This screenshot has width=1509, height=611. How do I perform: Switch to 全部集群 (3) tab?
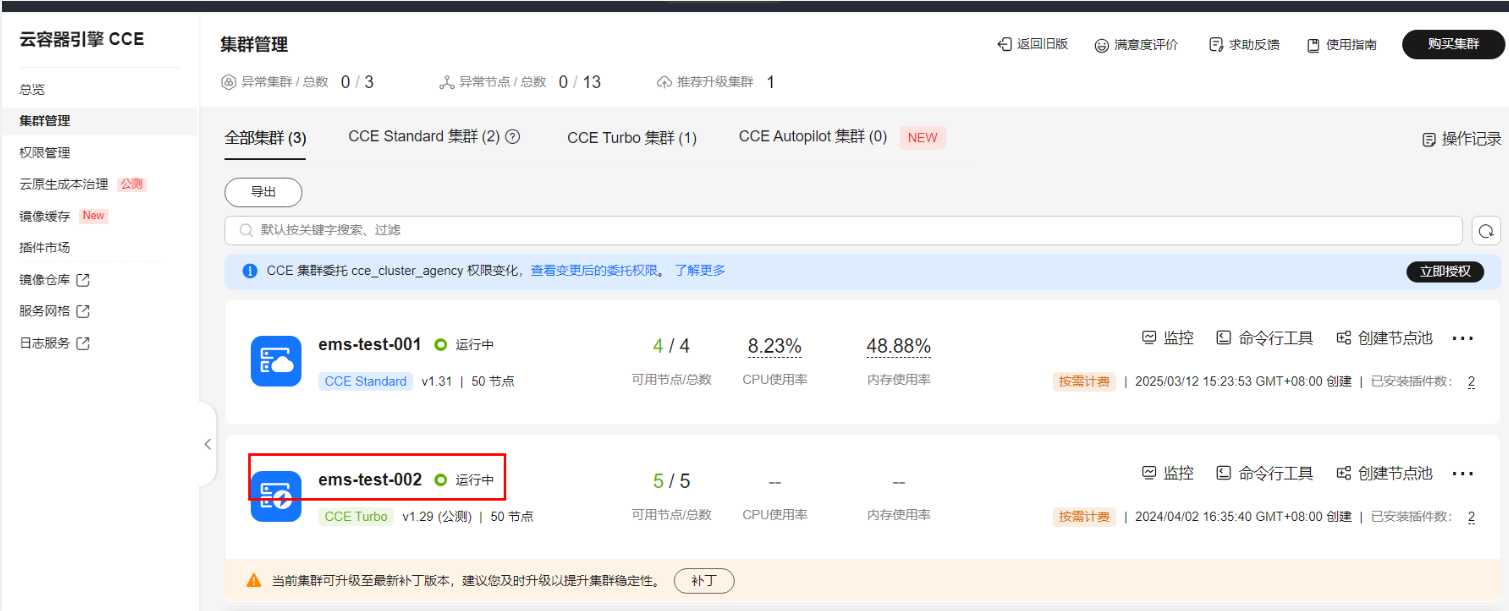[265, 138]
